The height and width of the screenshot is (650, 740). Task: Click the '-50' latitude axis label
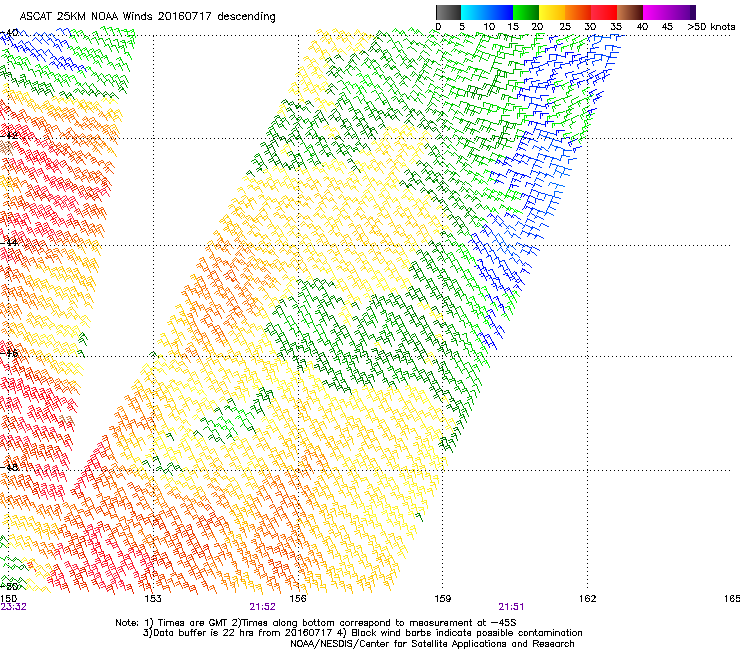pyautogui.click(x=9, y=586)
